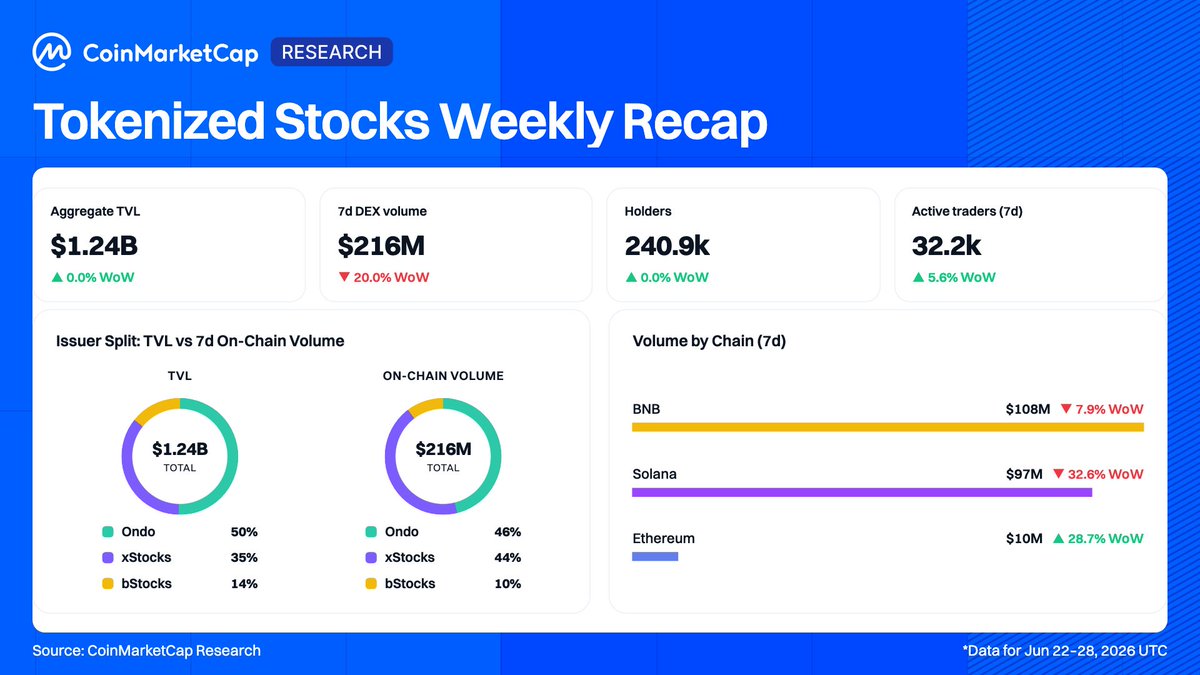Viewport: 1200px width, 675px height.
Task: Click the purple xStocks swatch in TVL legend
Action: click(x=107, y=558)
